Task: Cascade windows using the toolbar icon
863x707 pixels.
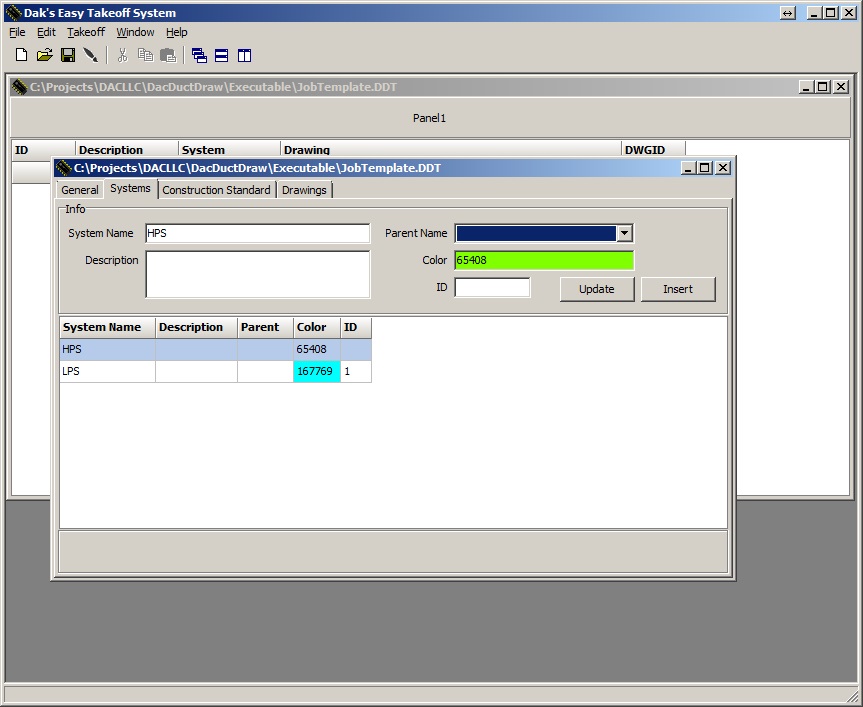Action: coord(199,55)
